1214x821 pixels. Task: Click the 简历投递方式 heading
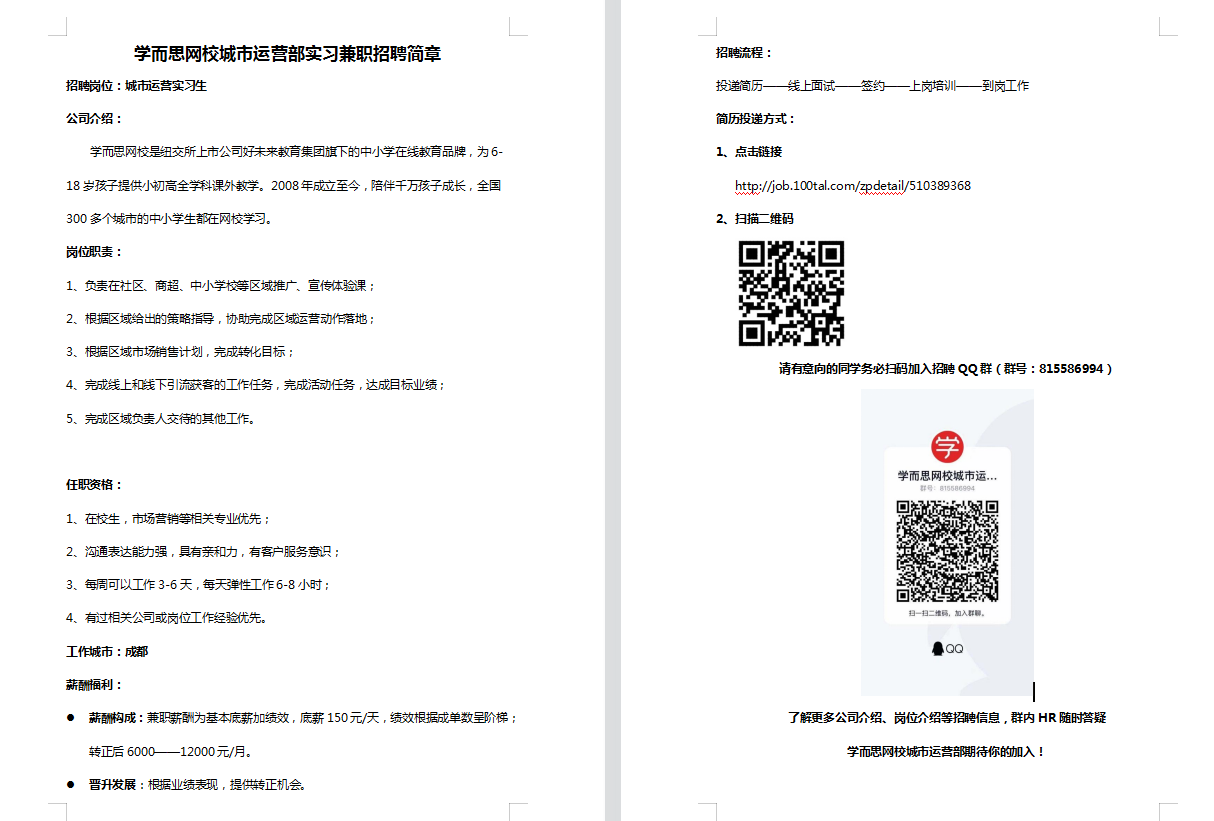756,119
